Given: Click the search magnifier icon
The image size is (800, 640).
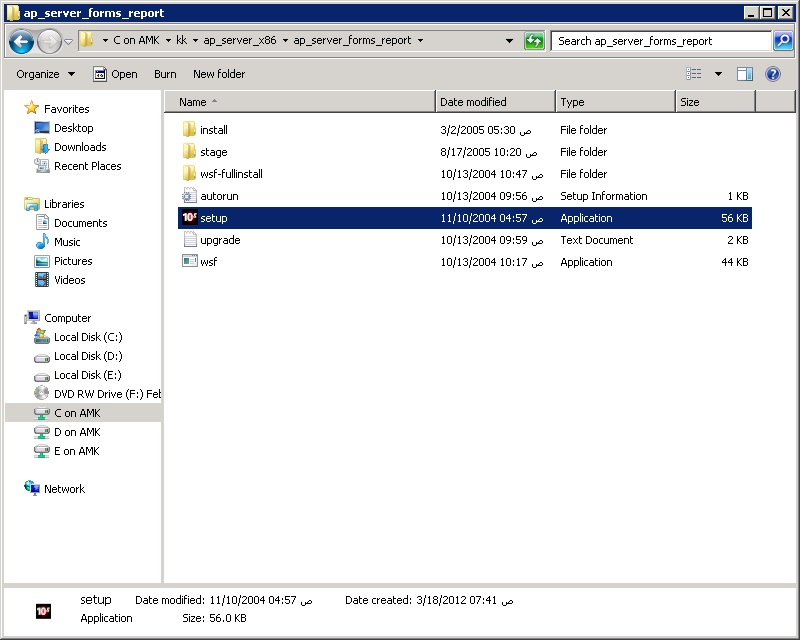Looking at the screenshot, I should click(x=783, y=41).
